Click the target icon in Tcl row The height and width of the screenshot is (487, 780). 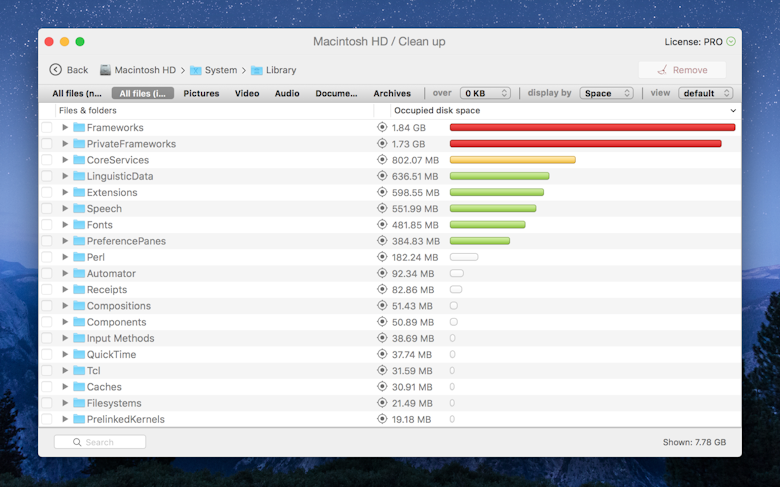coord(382,371)
